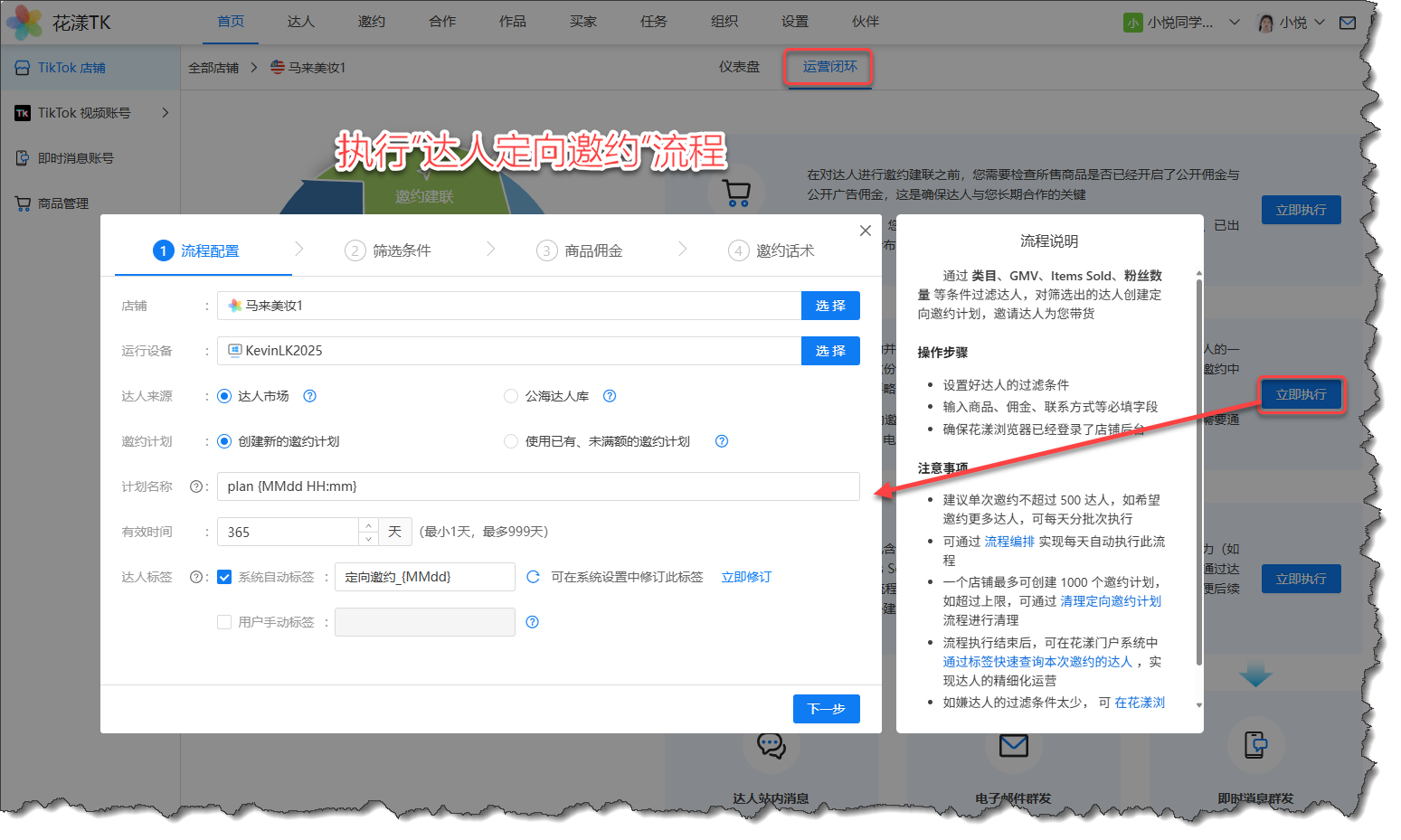Select the 公海达人库 radio option

pyautogui.click(x=511, y=396)
